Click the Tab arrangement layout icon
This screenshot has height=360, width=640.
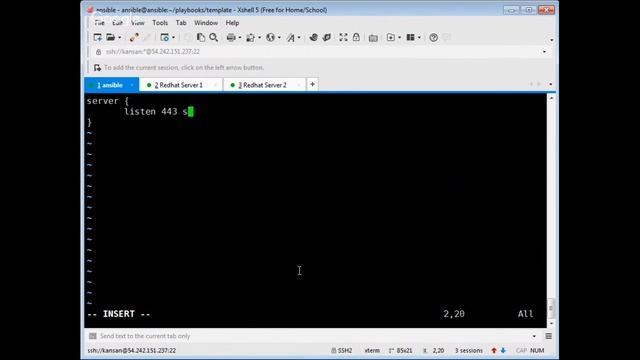click(411, 38)
